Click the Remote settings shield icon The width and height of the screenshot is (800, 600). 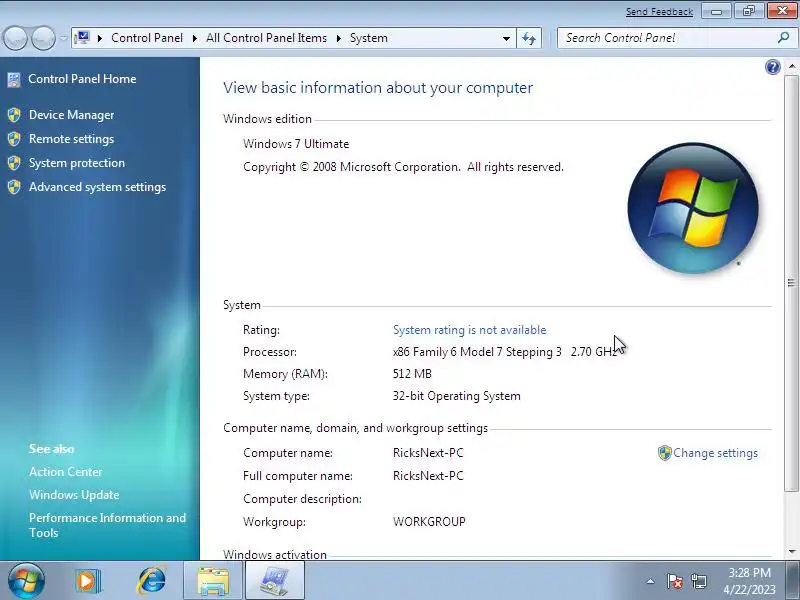point(14,139)
